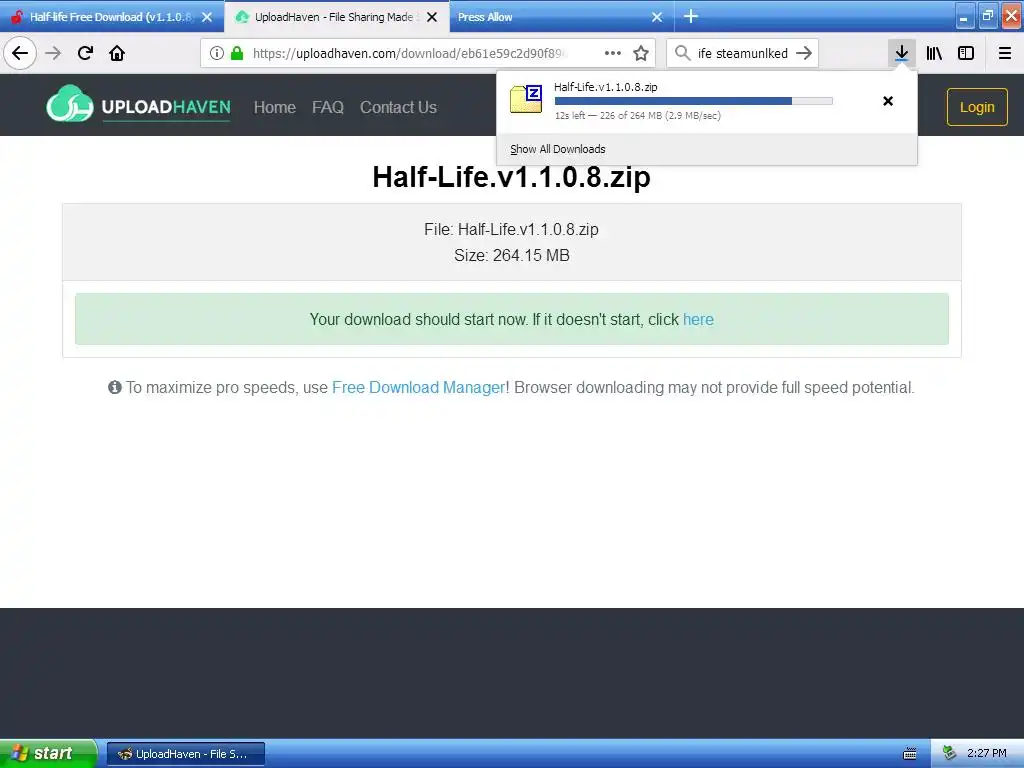Viewport: 1024px width, 768px height.
Task: Open page actions three-dot menu
Action: [613, 53]
